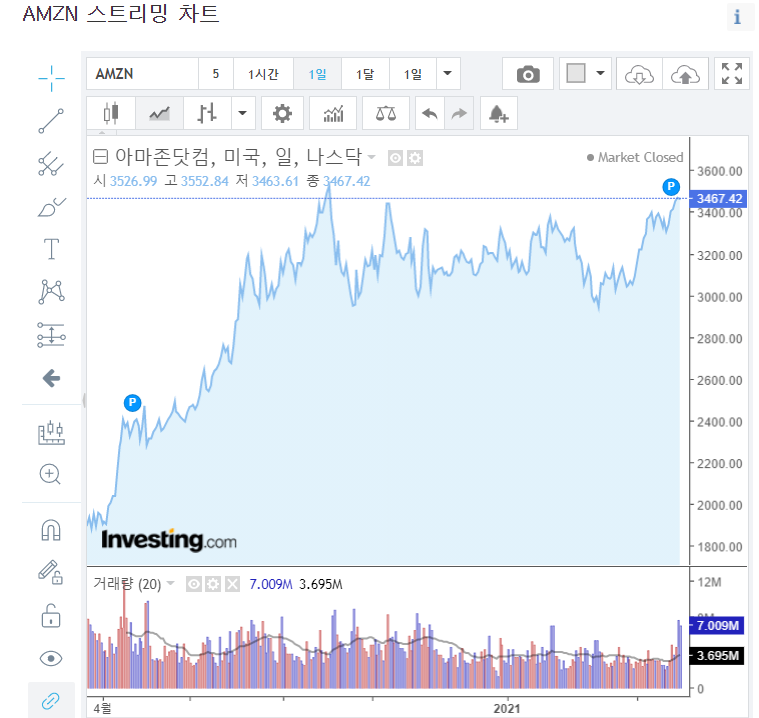Activate the zoom in magnifier tool
The width and height of the screenshot is (759, 718).
(x=50, y=474)
